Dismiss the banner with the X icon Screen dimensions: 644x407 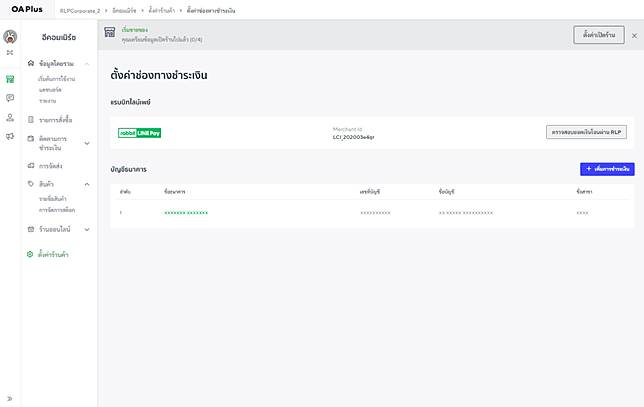point(635,36)
